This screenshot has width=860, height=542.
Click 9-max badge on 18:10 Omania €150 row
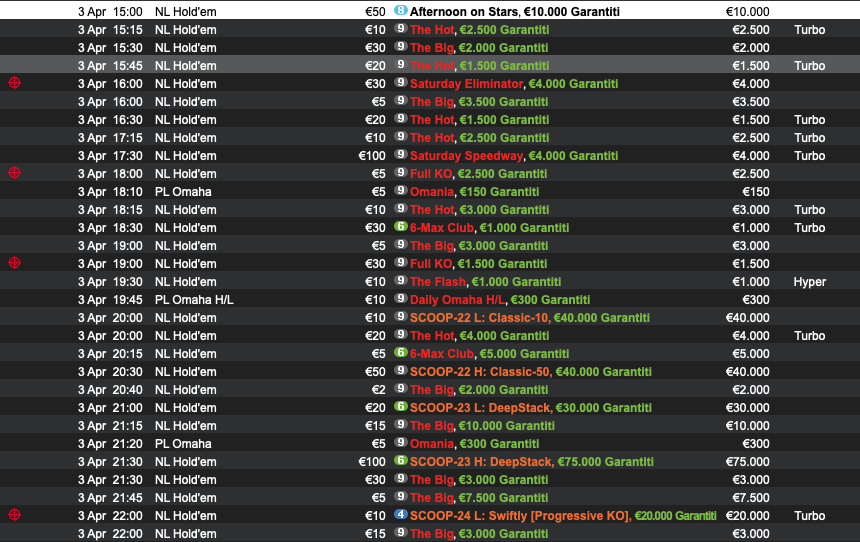401,191
